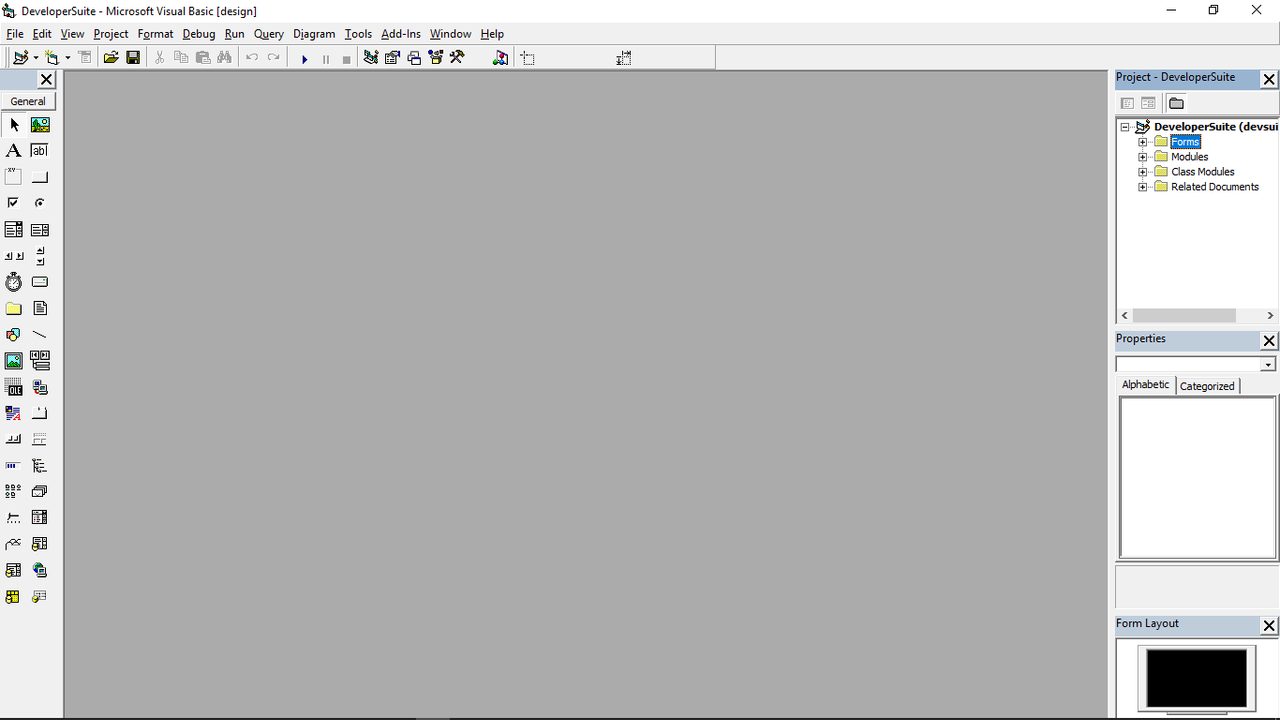
Task: Expand the Modules folder
Action: click(x=1143, y=157)
